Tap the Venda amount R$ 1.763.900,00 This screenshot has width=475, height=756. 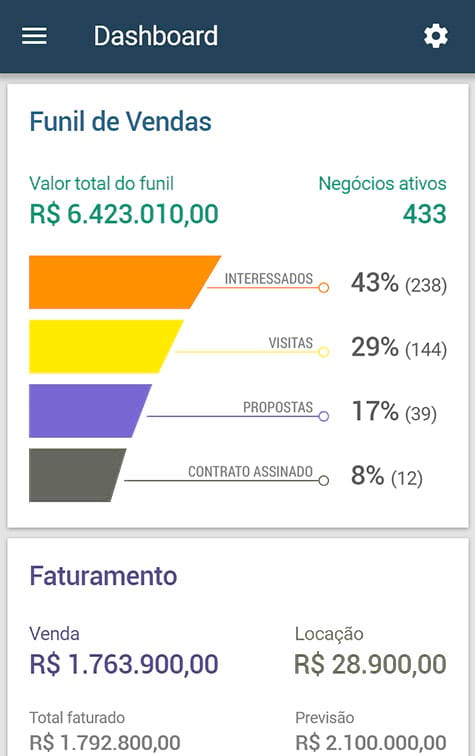124,664
